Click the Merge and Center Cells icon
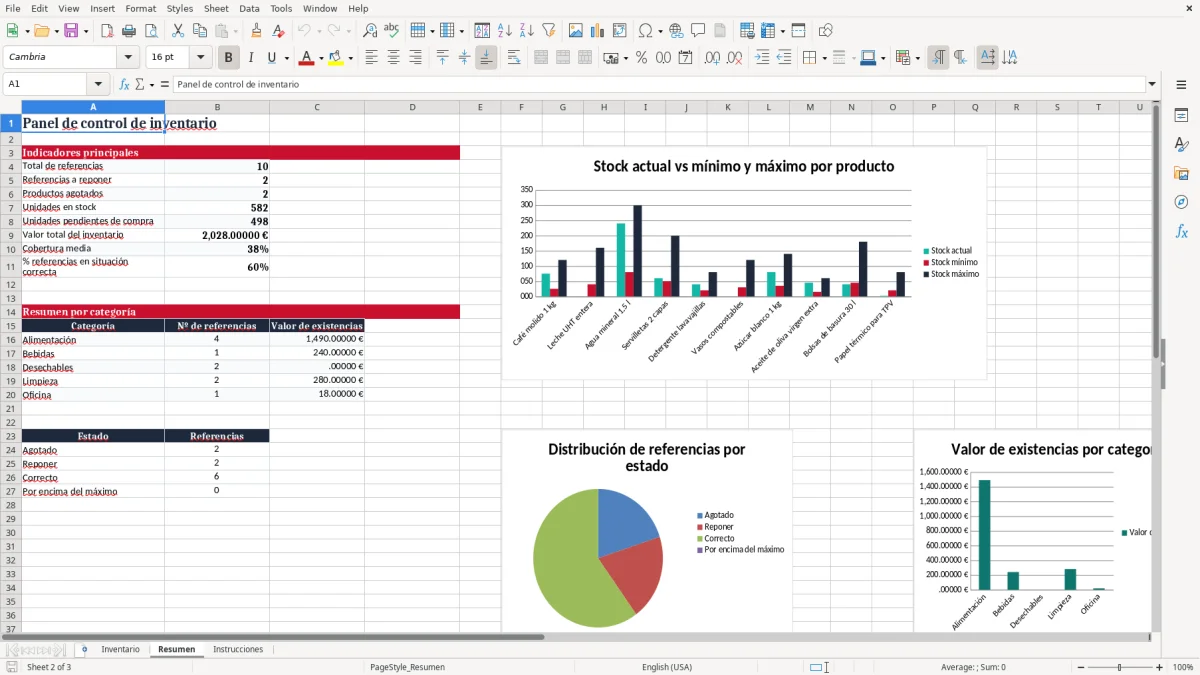The height and width of the screenshot is (675, 1200). (541, 58)
